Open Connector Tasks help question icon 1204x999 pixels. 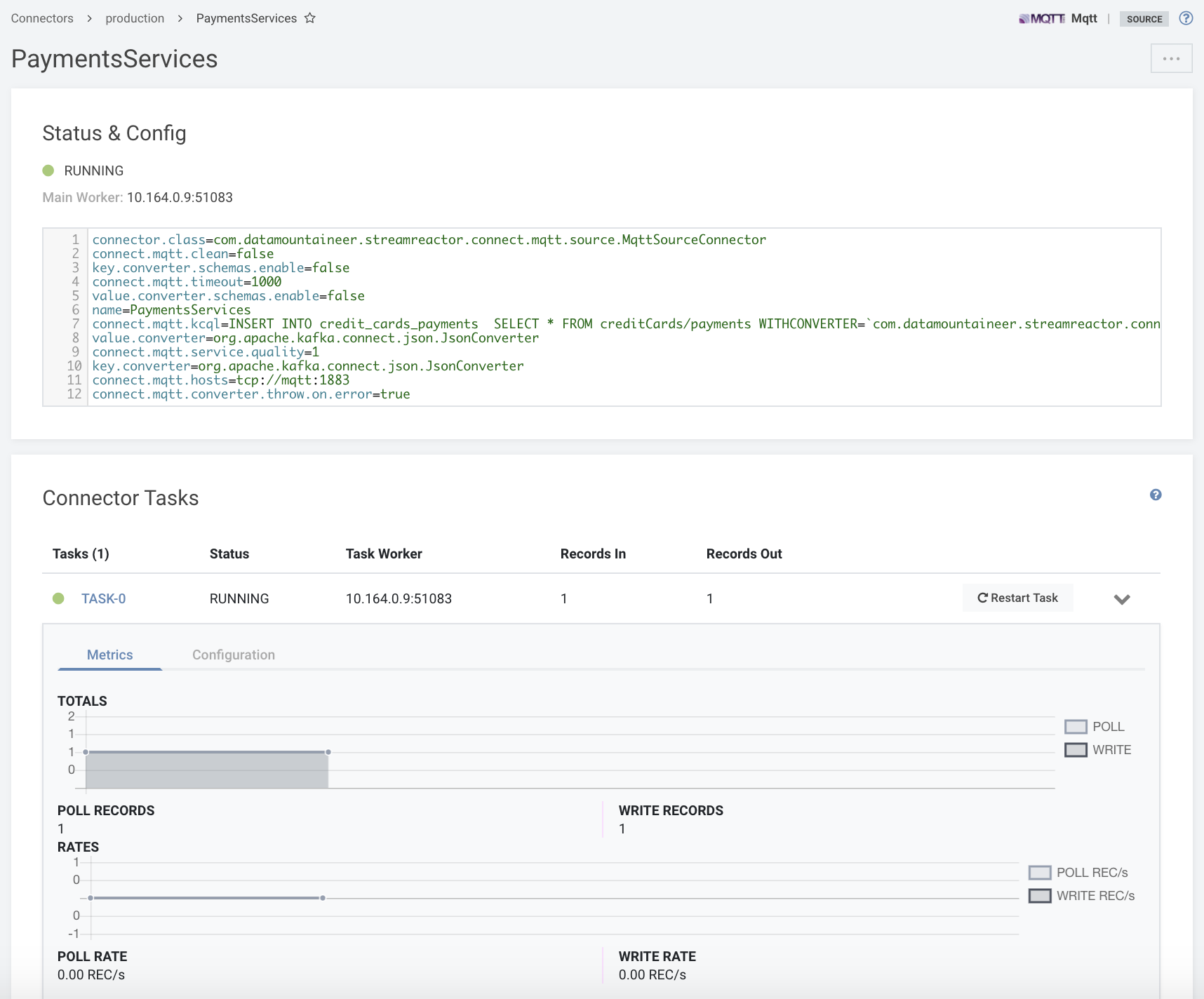click(1156, 495)
